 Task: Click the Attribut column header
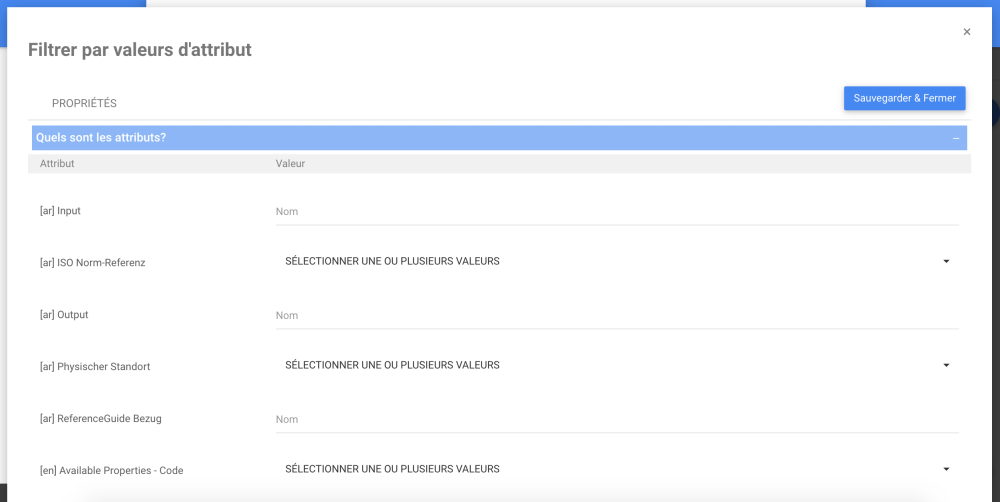click(57, 163)
